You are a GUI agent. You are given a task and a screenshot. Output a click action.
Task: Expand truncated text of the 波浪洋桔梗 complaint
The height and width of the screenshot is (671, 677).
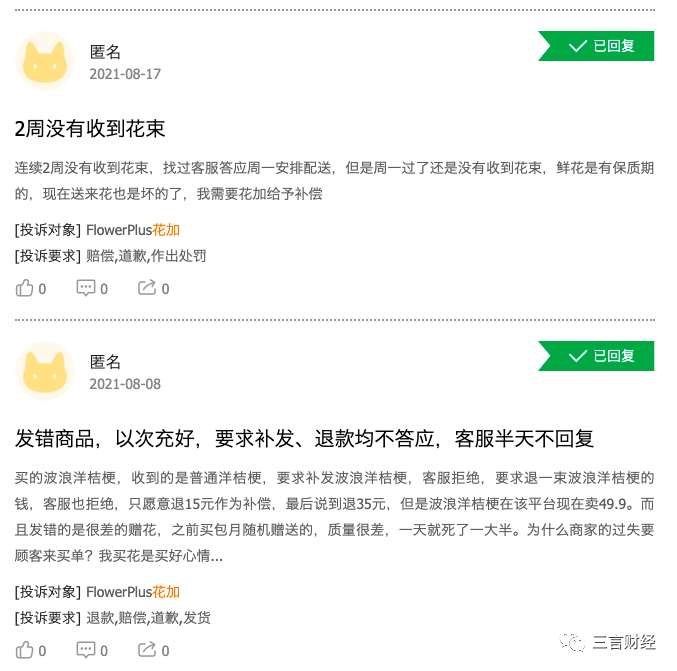click(216, 555)
